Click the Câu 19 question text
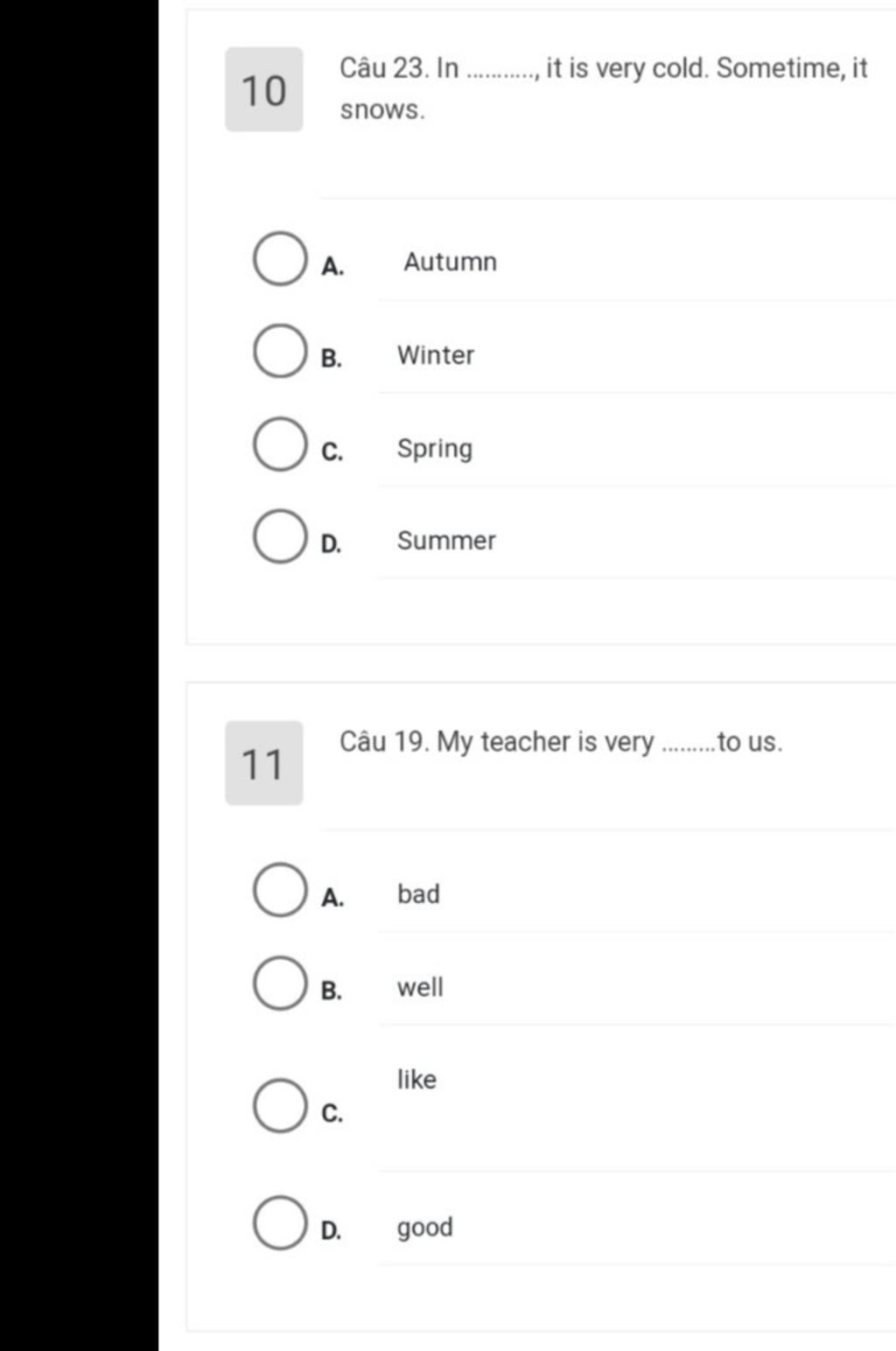896x1351 pixels. point(561,742)
